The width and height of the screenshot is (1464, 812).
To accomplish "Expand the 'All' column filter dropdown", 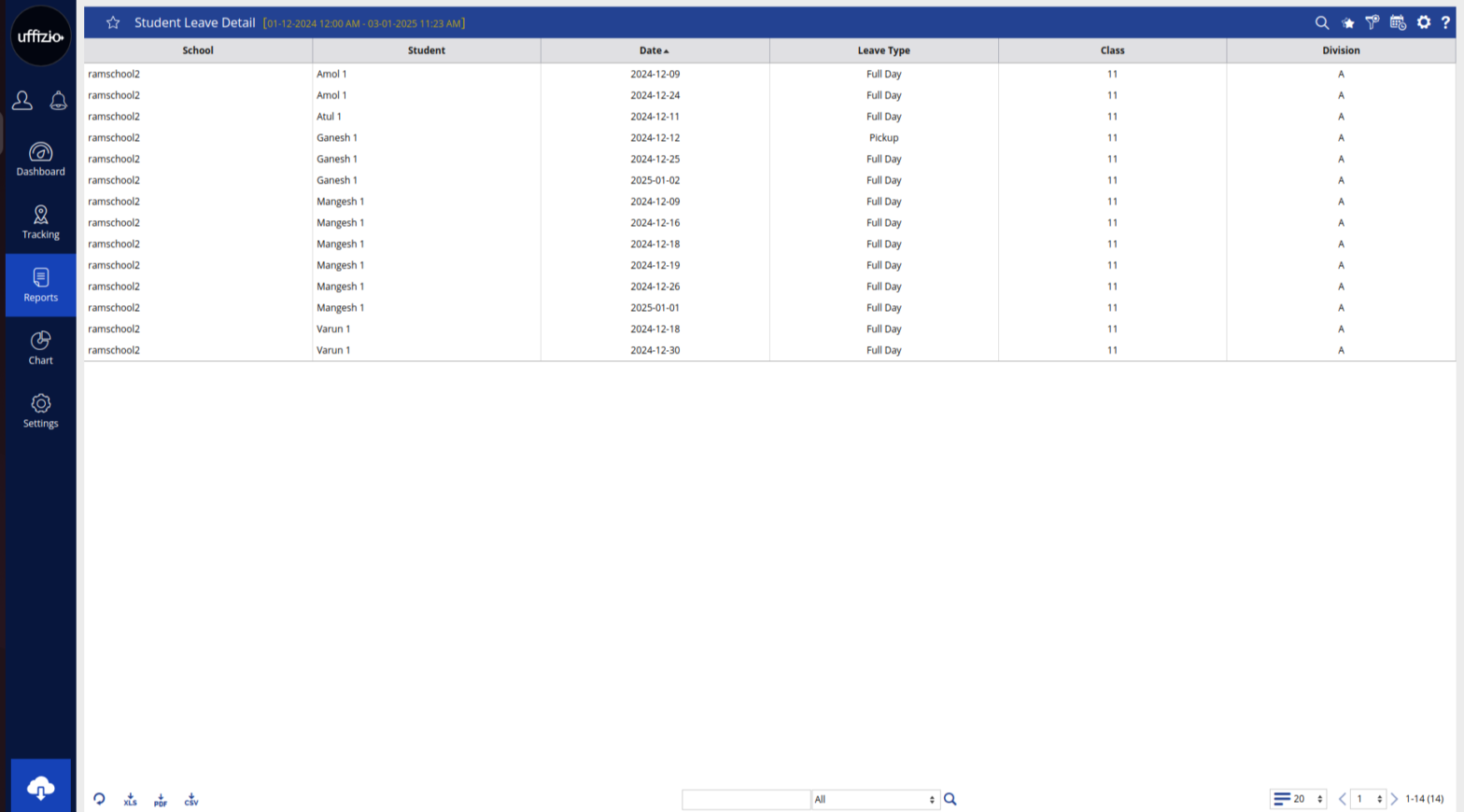I will 875,800.
